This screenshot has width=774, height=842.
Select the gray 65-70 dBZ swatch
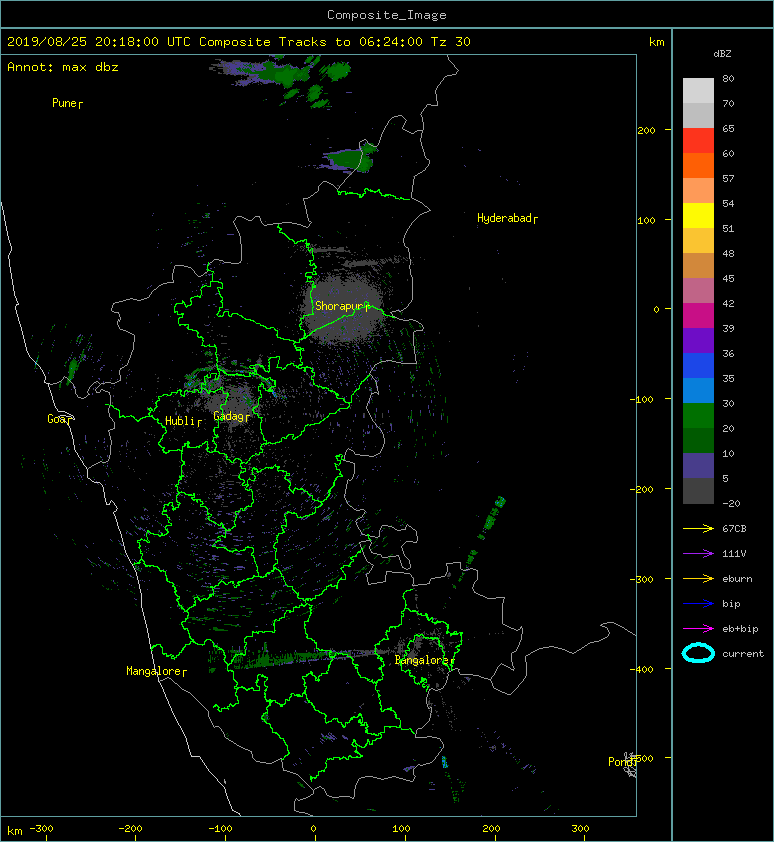coord(698,115)
